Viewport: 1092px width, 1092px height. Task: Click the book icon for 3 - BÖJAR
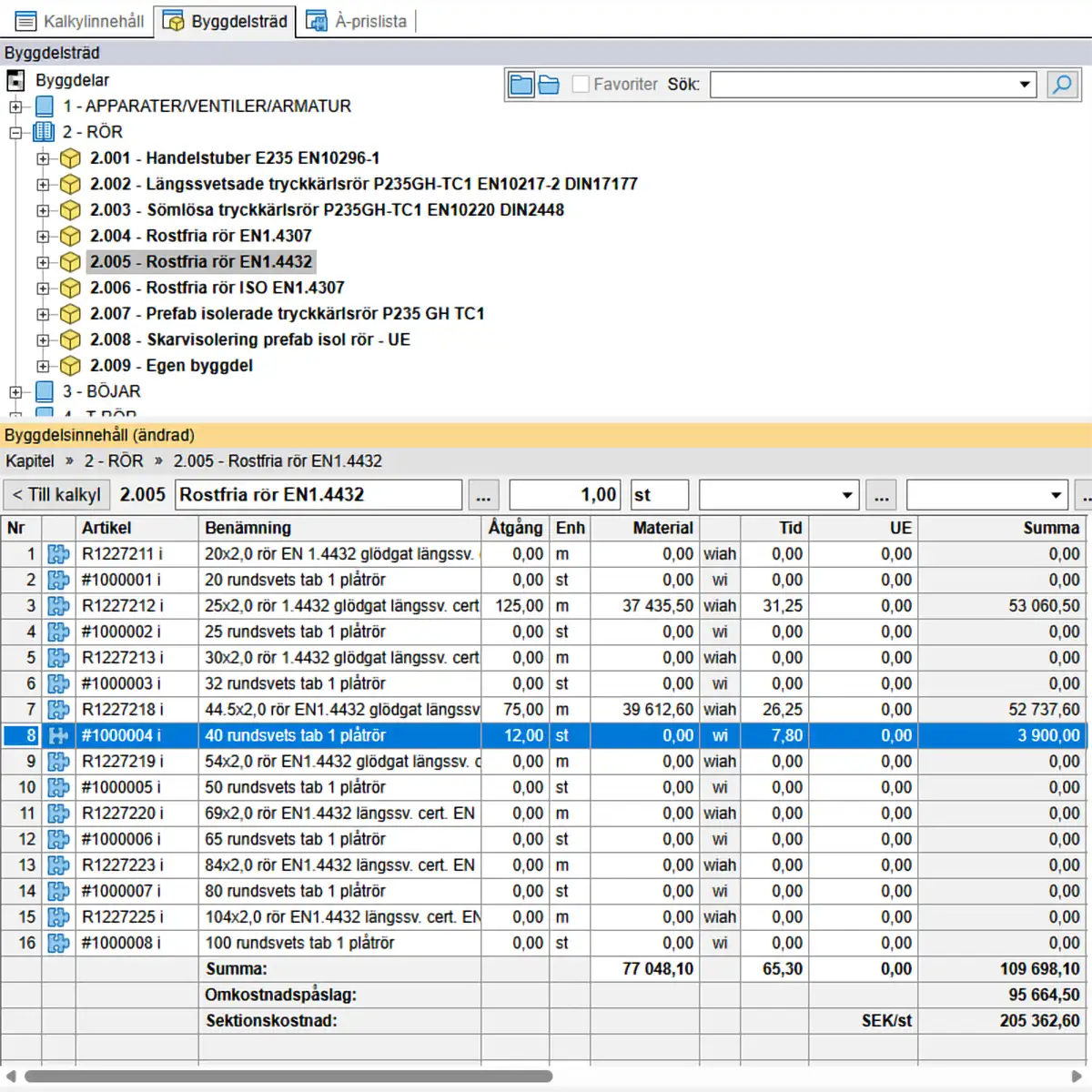(x=45, y=392)
